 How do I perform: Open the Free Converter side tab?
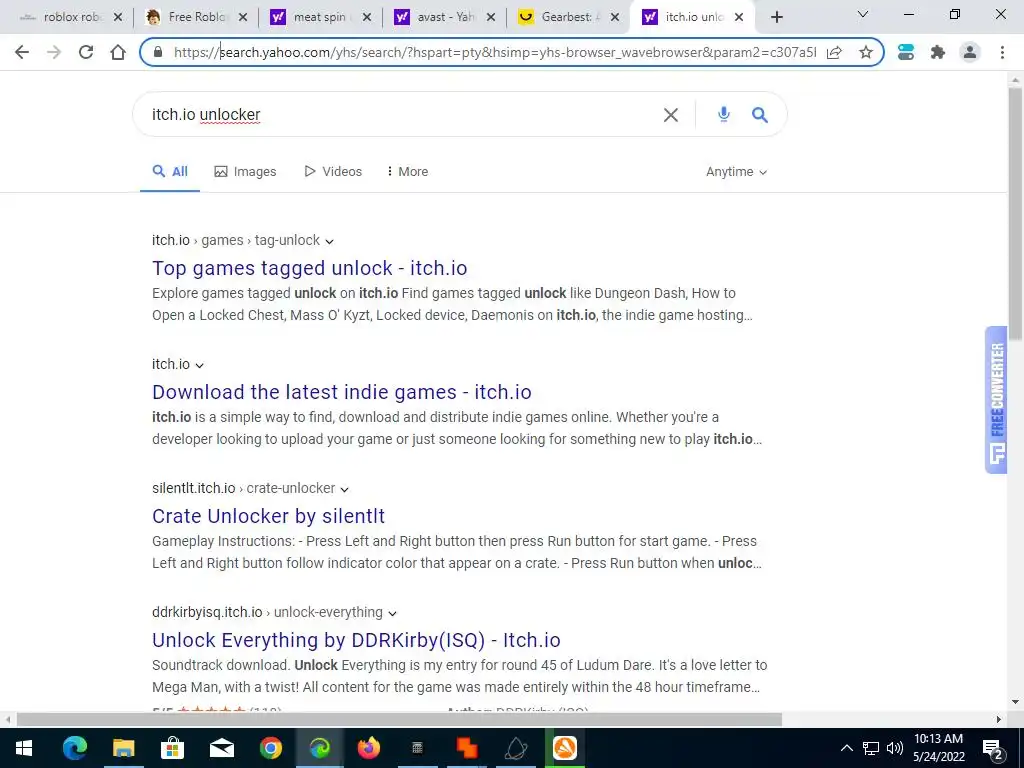point(996,400)
